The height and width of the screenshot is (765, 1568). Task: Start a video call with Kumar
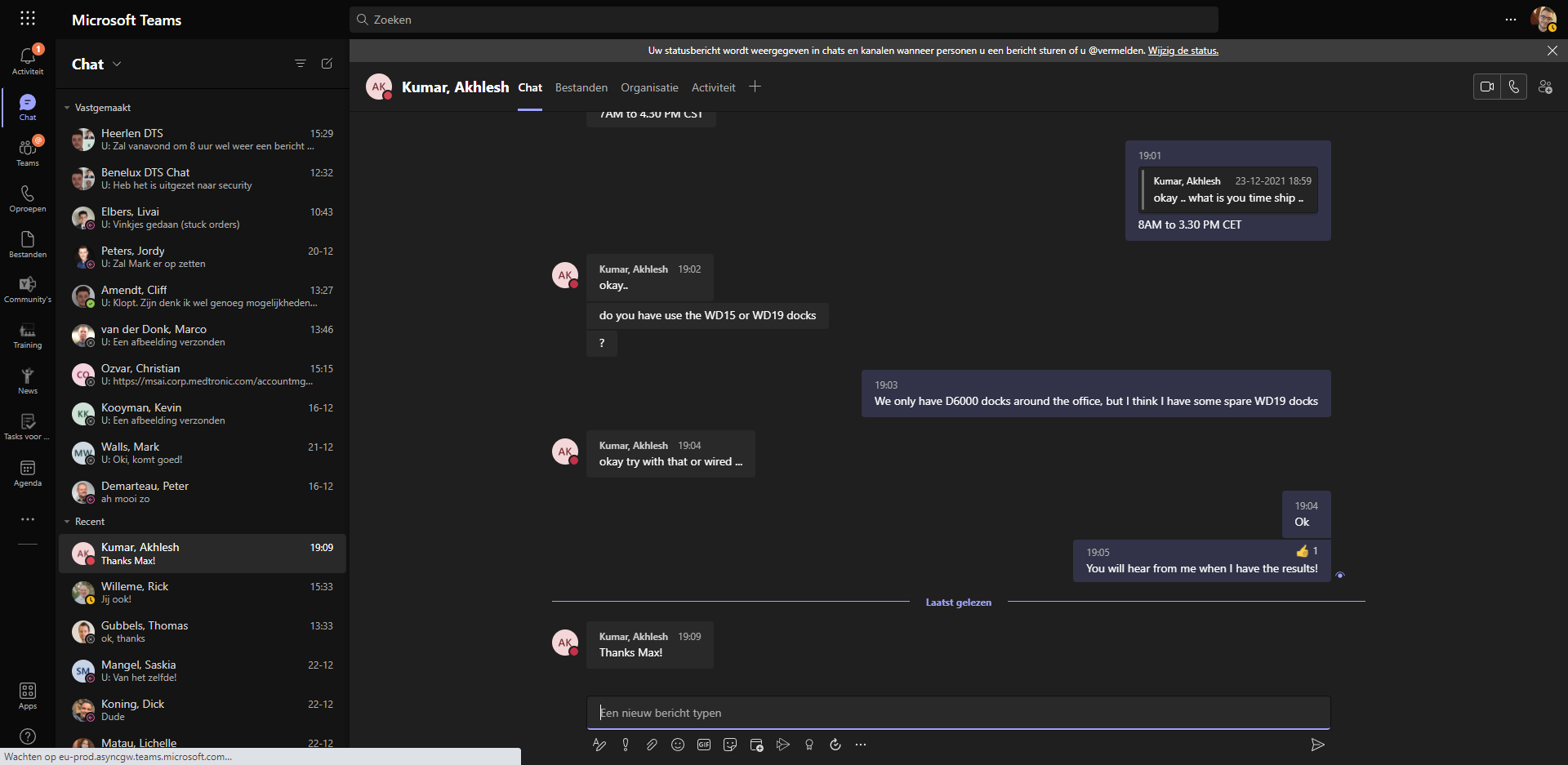pyautogui.click(x=1487, y=87)
